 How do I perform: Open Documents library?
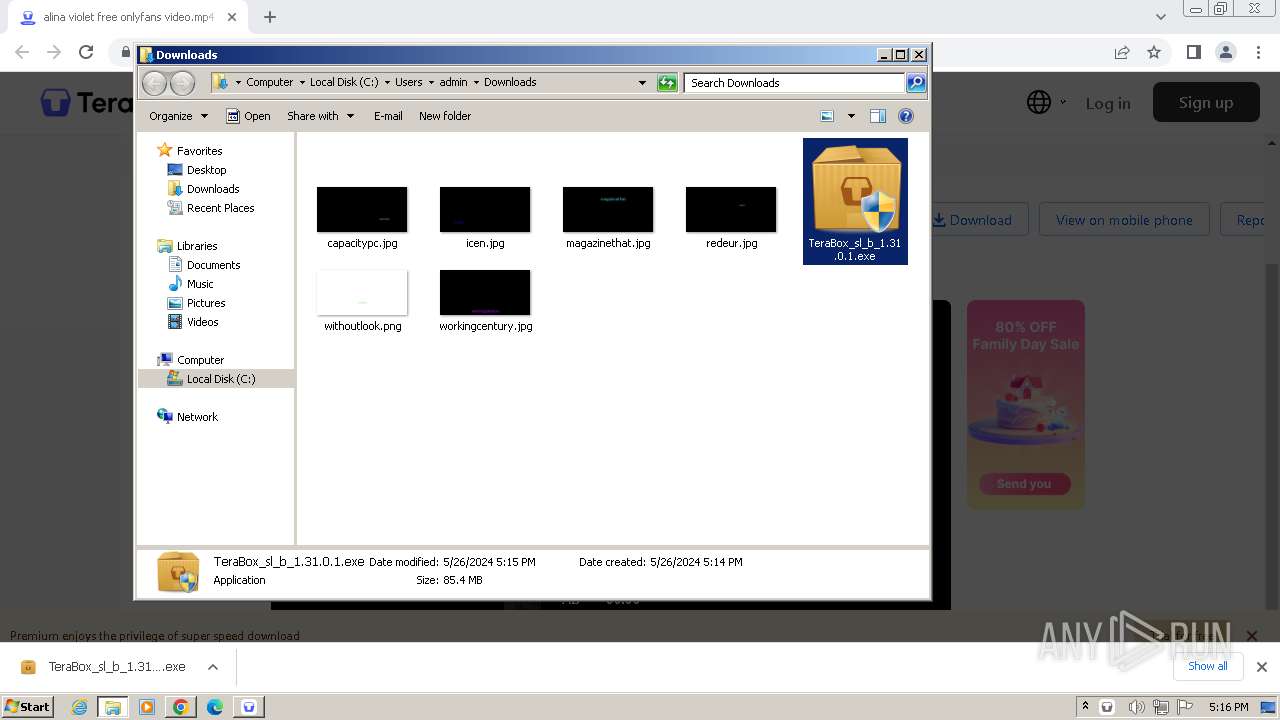(213, 265)
